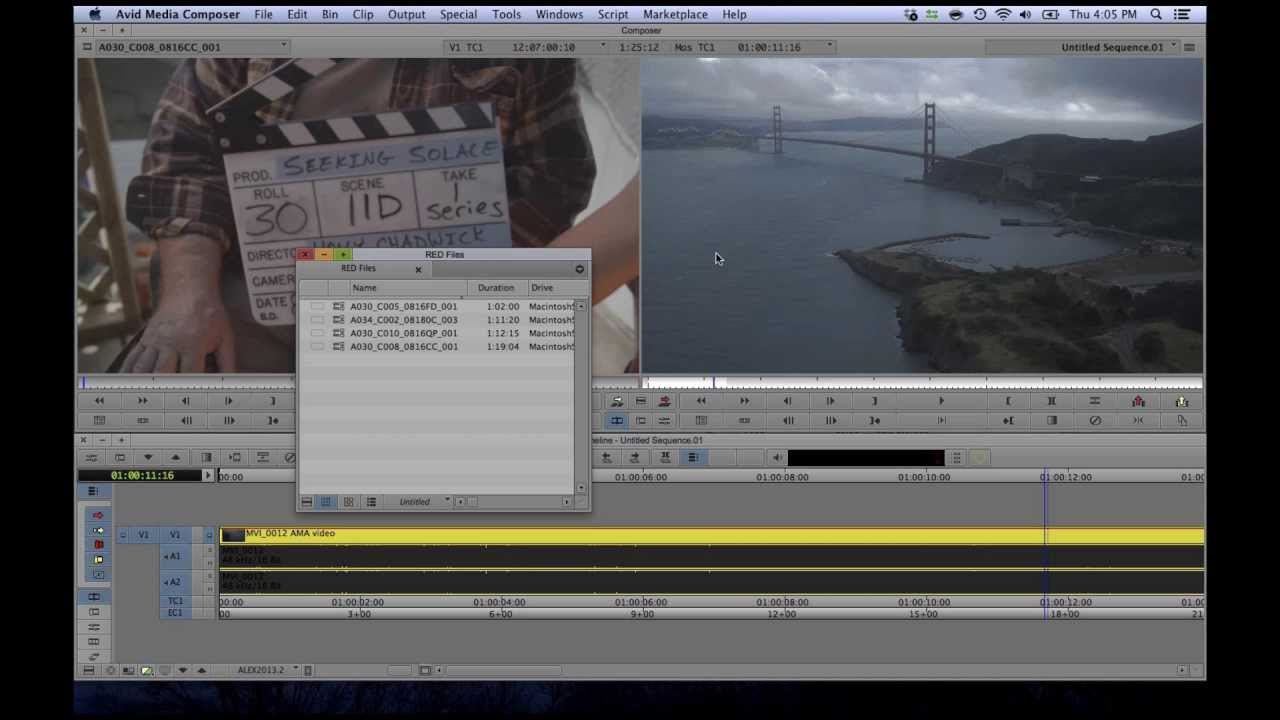Open the Tools menu
This screenshot has width=1280, height=720.
507,14
